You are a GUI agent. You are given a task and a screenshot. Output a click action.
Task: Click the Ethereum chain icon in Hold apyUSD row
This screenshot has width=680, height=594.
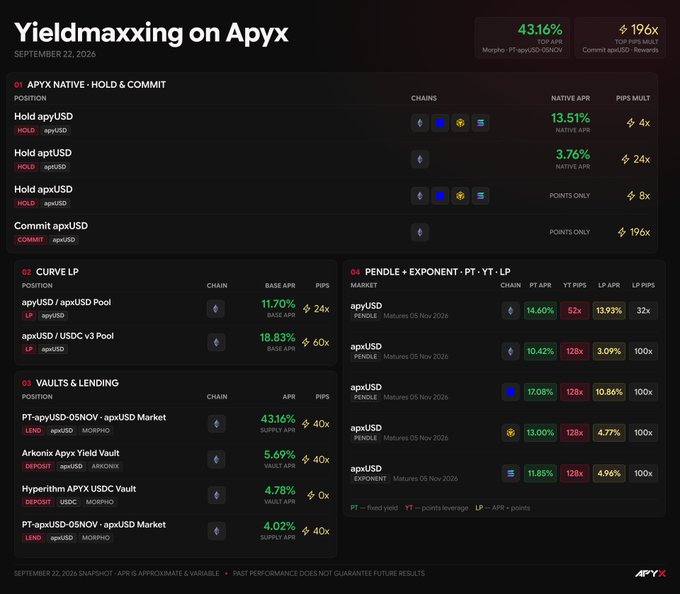[420, 123]
